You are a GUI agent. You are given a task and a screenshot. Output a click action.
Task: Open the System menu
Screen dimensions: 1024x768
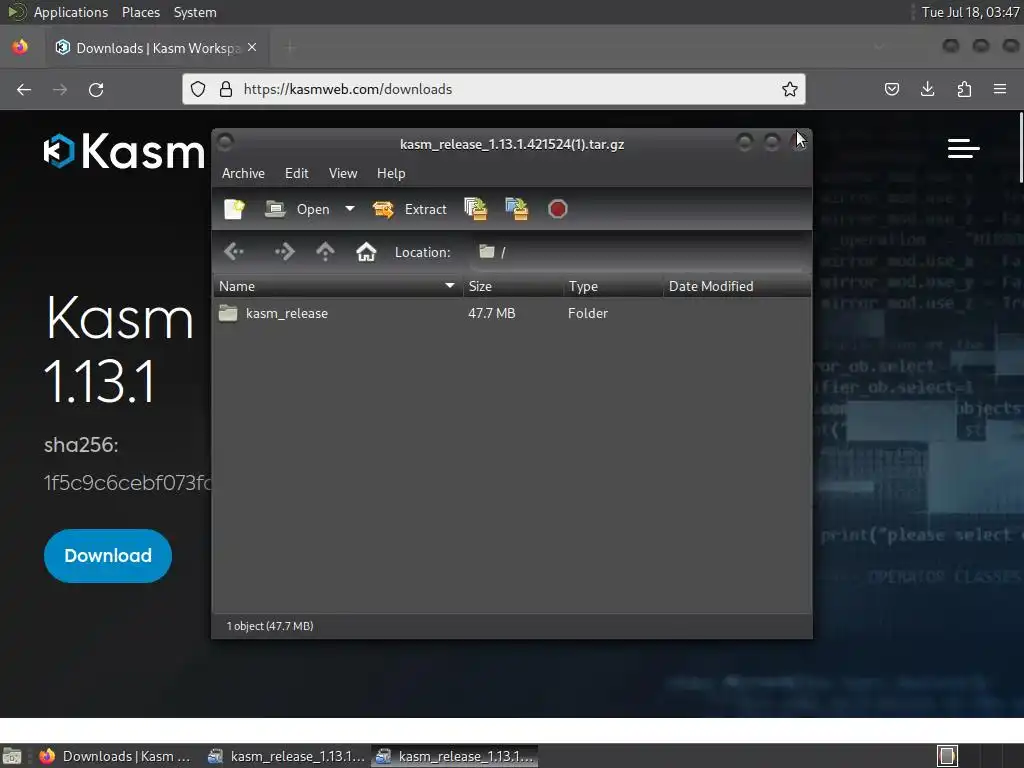coord(195,12)
